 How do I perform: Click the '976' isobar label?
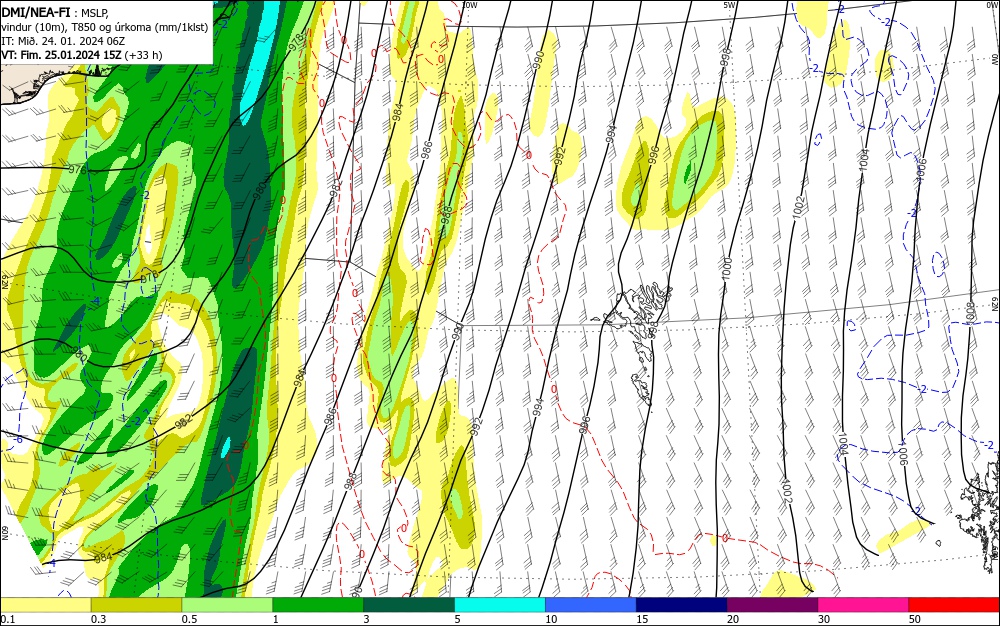77,170
